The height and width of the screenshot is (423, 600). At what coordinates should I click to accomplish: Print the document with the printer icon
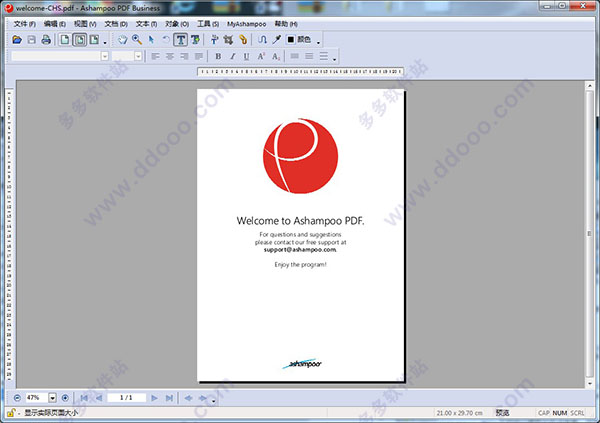pos(46,39)
